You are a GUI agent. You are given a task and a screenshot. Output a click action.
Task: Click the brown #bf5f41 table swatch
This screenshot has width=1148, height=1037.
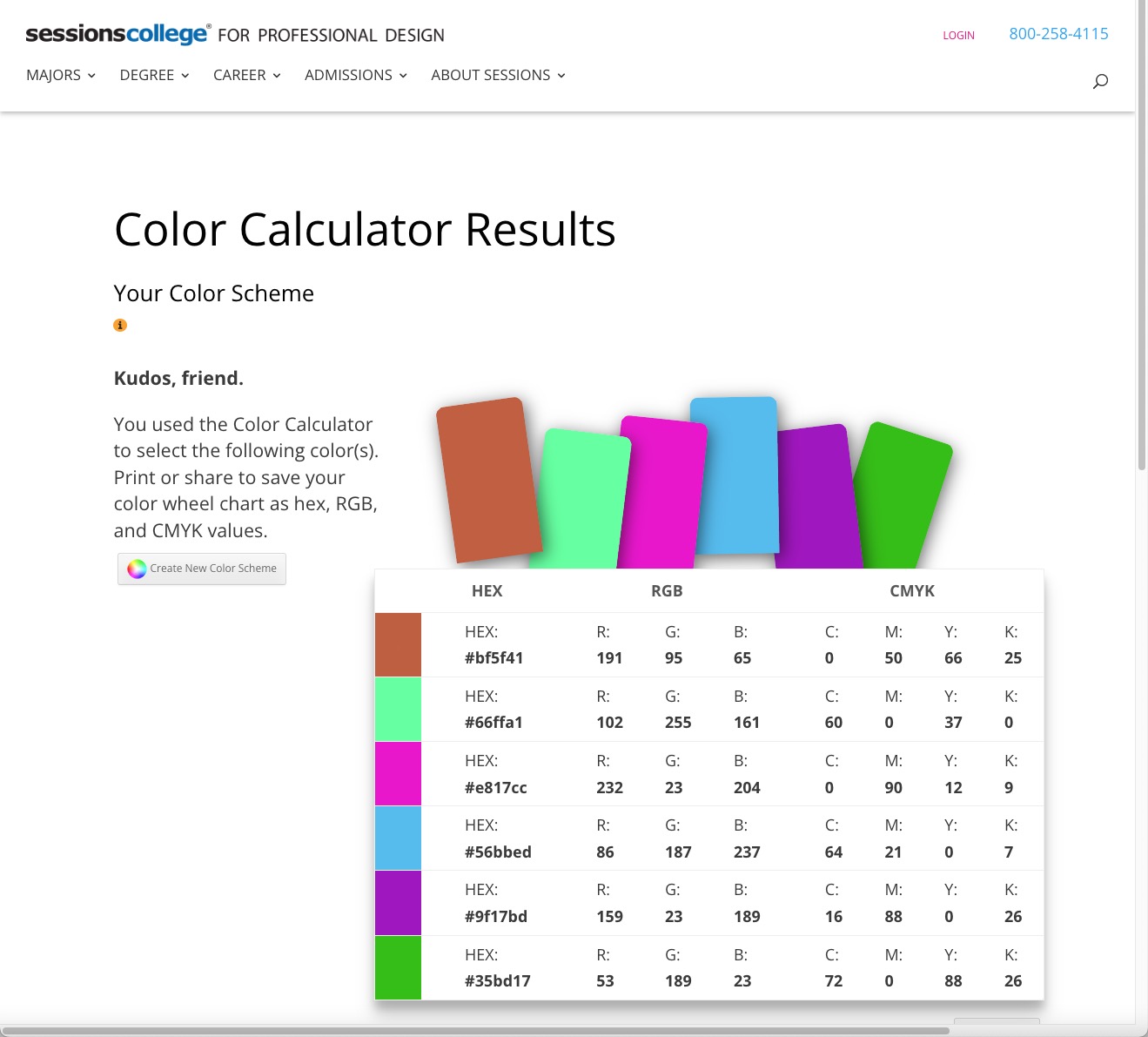tap(398, 645)
